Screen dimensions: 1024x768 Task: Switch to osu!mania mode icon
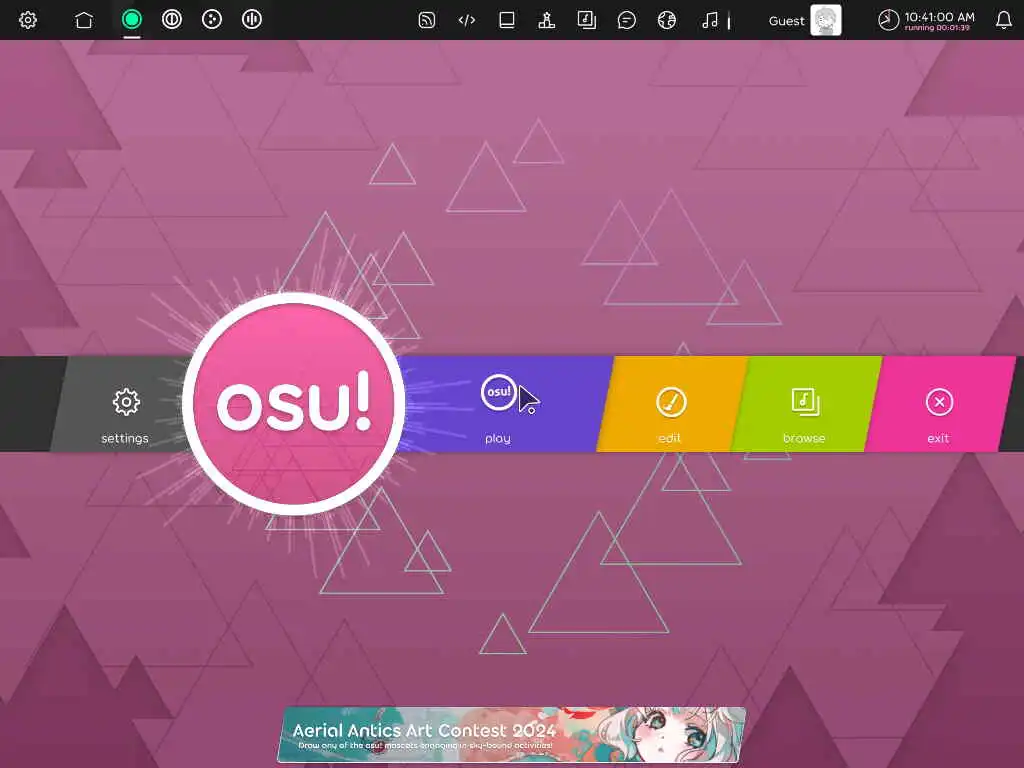click(251, 20)
